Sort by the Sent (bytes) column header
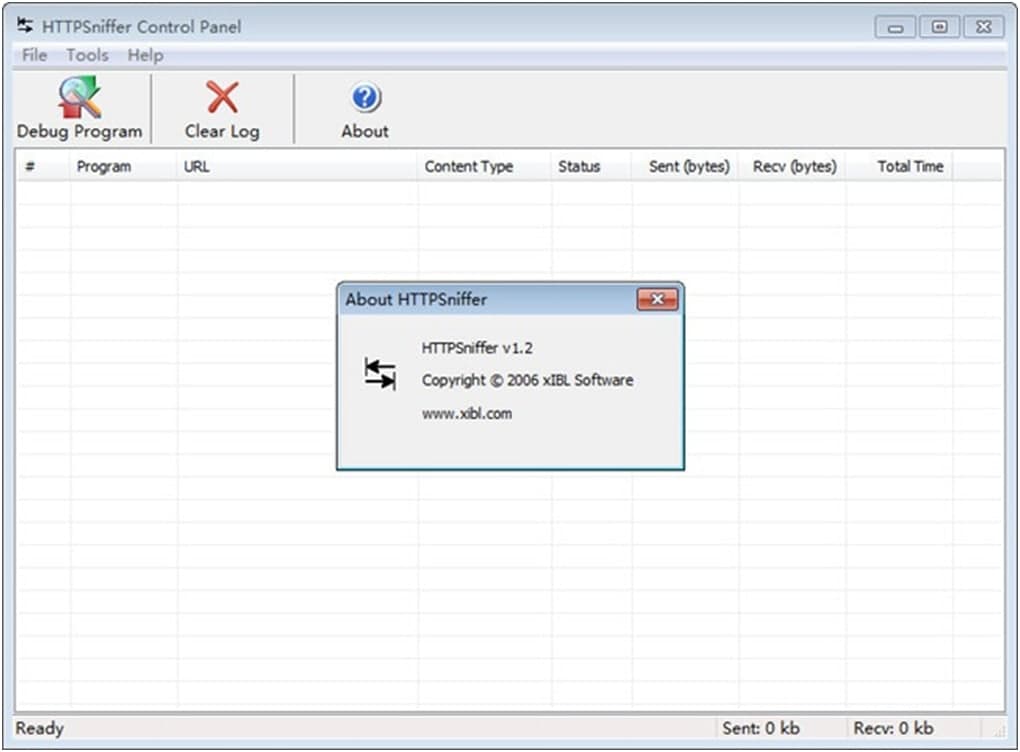 685,167
